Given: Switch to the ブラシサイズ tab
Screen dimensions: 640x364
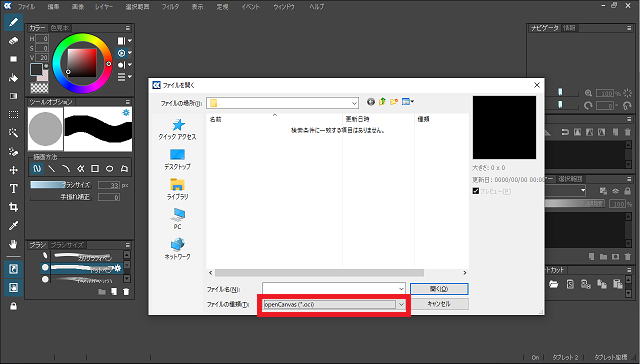Looking at the screenshot, I should [x=67, y=245].
